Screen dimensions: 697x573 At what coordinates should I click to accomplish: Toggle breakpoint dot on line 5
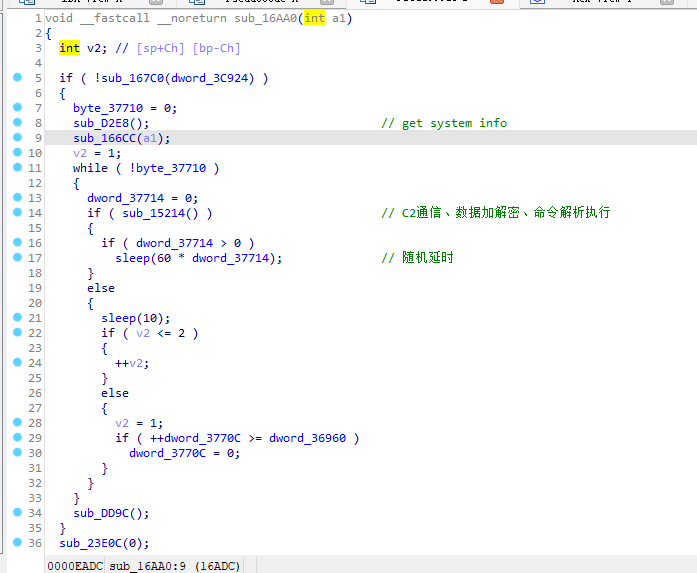click(x=17, y=77)
